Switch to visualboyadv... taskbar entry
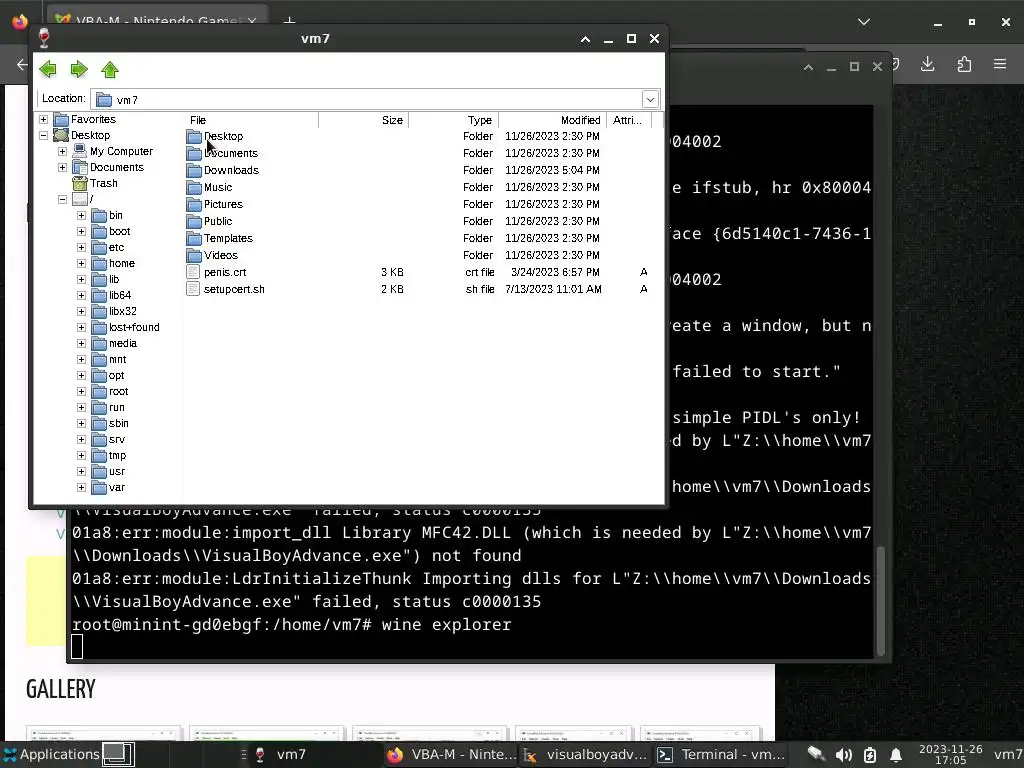The image size is (1024, 768). pyautogui.click(x=586, y=754)
